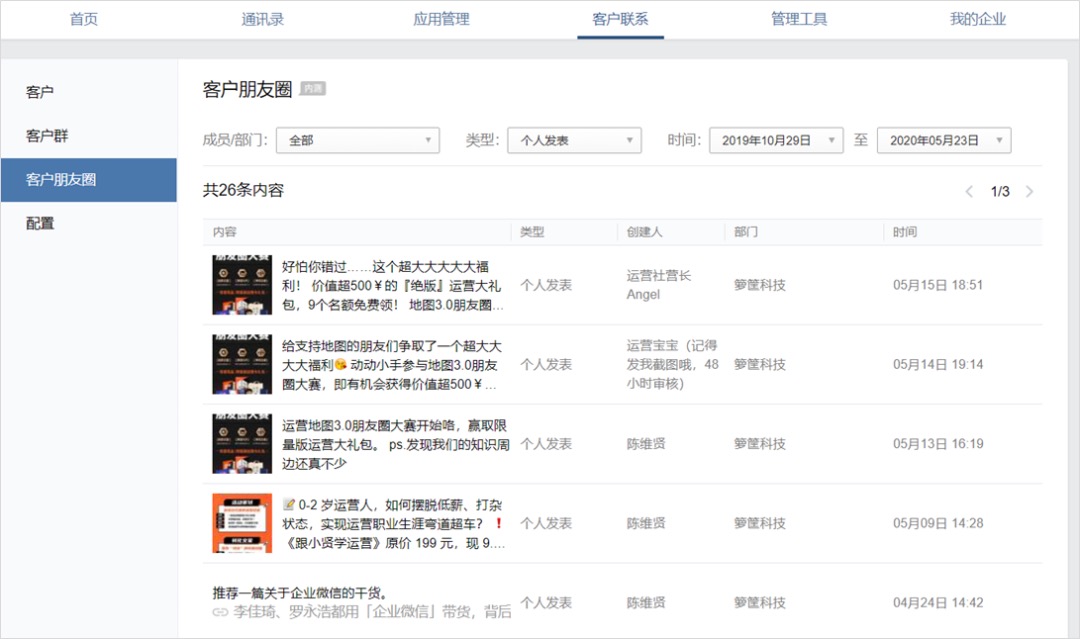Image resolution: width=1080 pixels, height=639 pixels.
Task: Select 客户朋友圈 in left sidebar
Action: 89,180
